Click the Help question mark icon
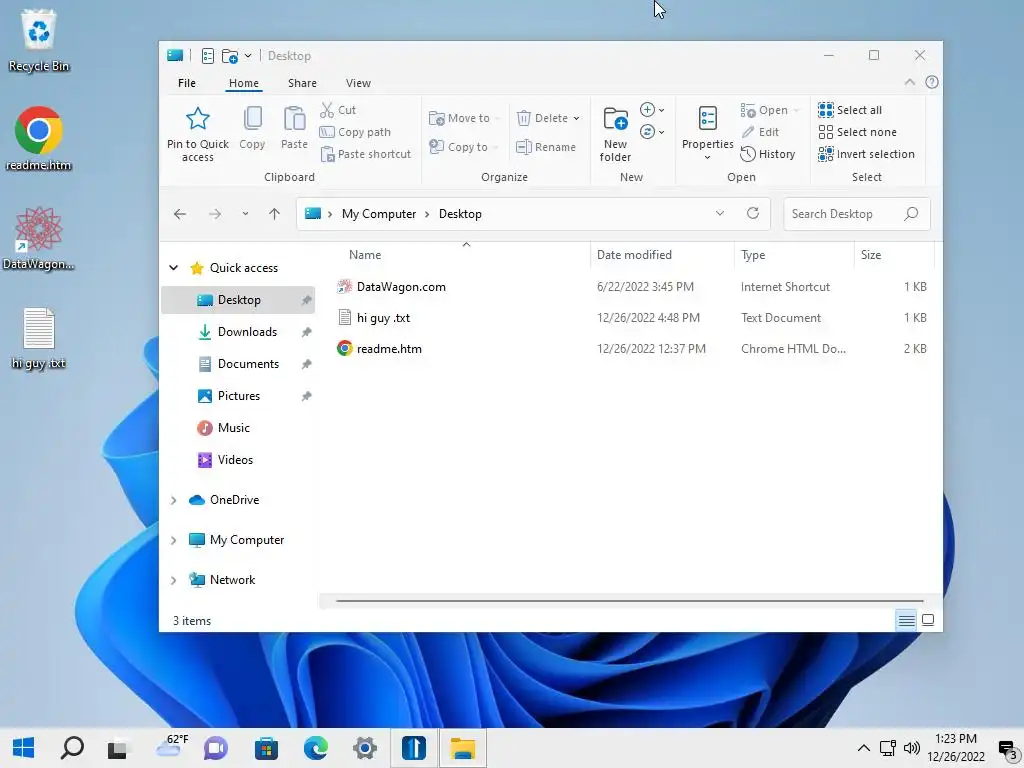The image size is (1024, 768). point(932,82)
